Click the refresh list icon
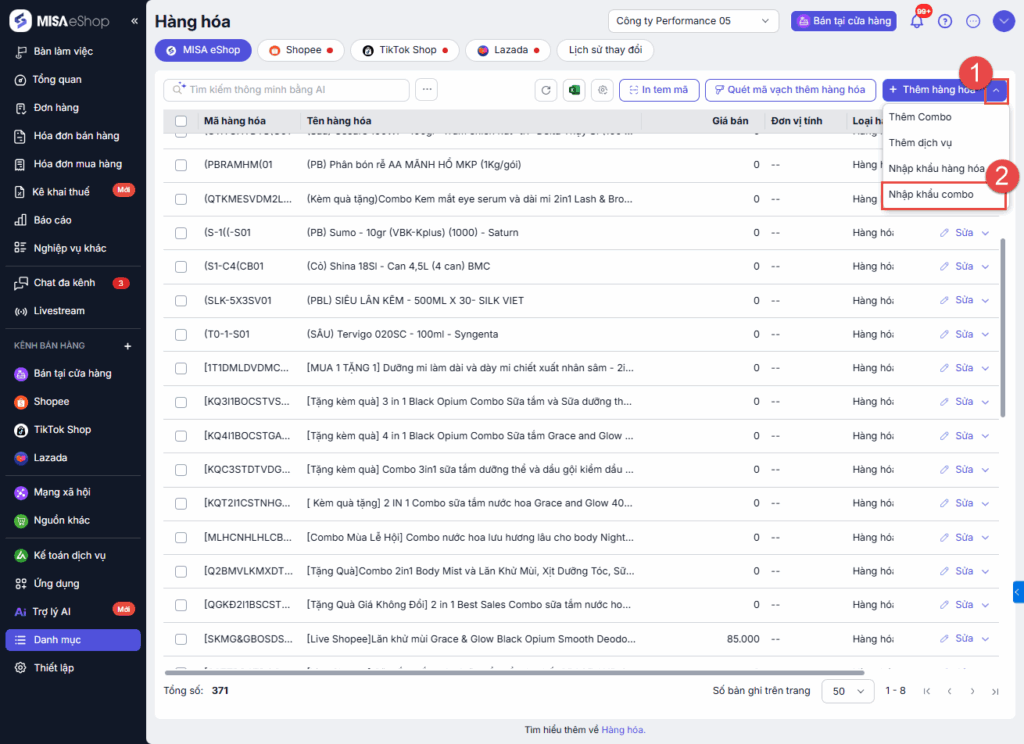The image size is (1024, 744). click(x=546, y=89)
